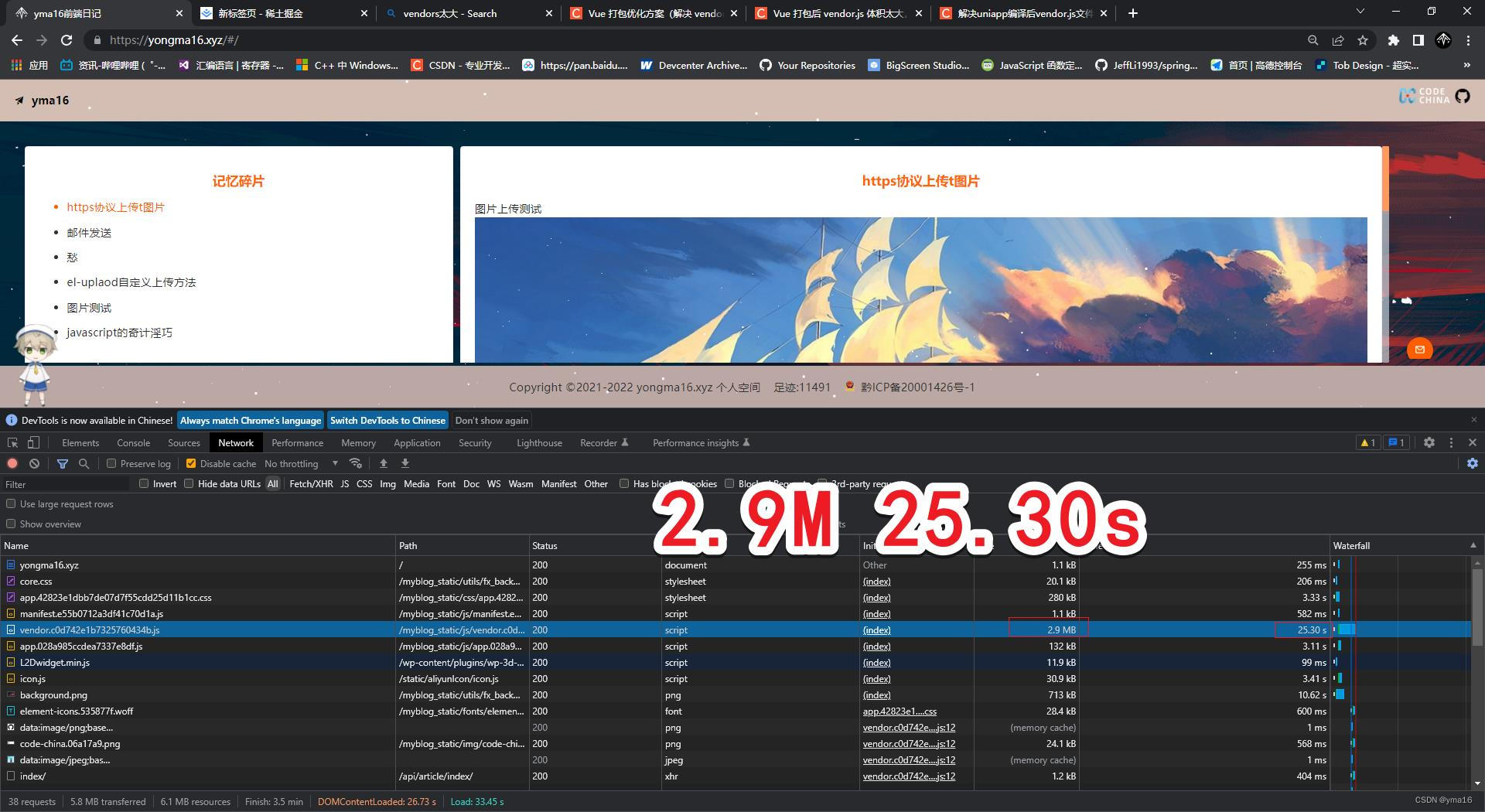Viewport: 1485px width, 812px height.
Task: Switch to the Console tab
Action: click(x=133, y=442)
